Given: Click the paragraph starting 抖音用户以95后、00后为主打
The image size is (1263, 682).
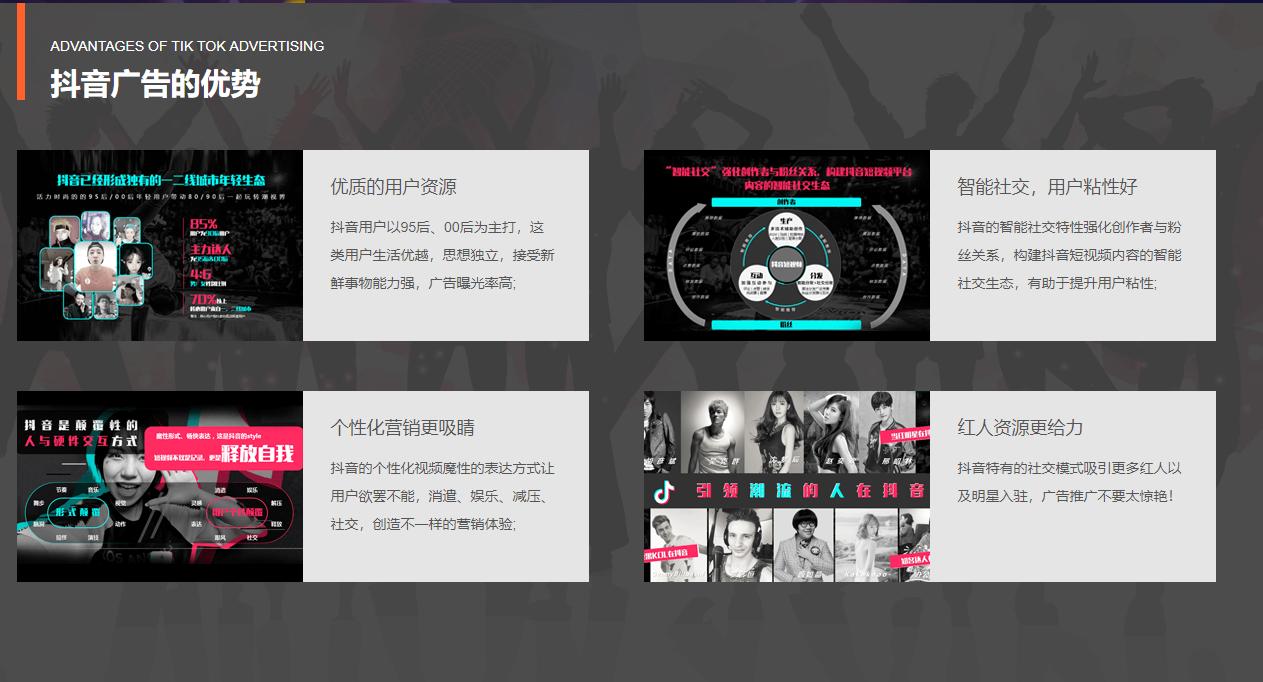Looking at the screenshot, I should [443, 255].
